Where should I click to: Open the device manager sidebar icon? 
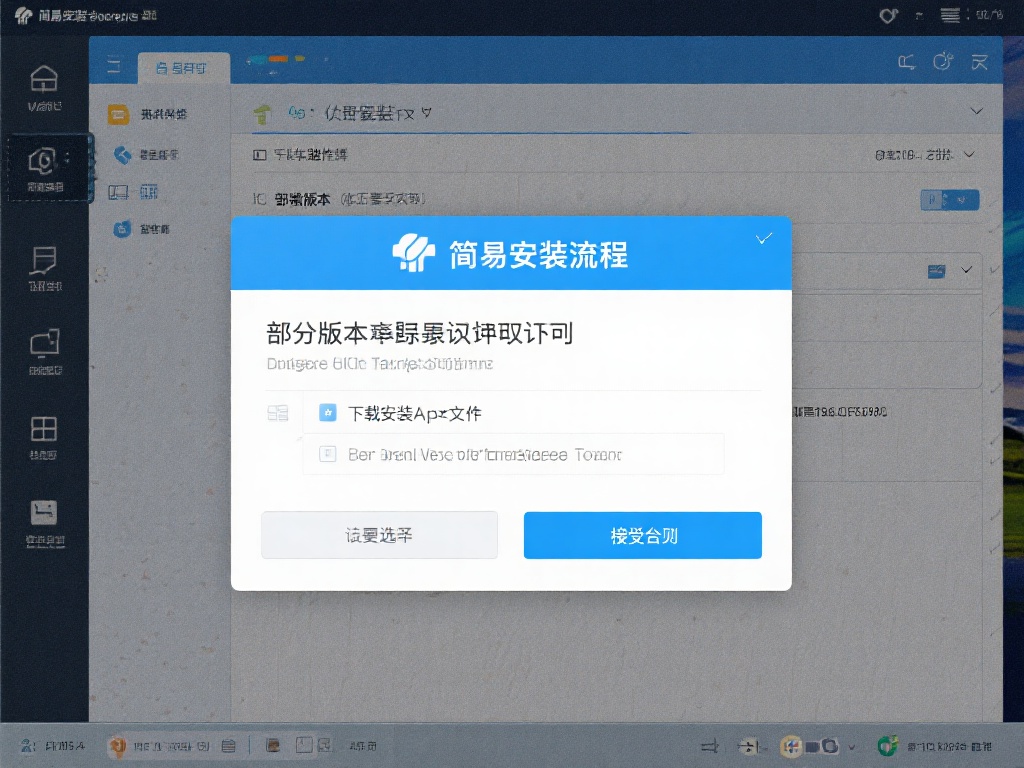point(43,162)
